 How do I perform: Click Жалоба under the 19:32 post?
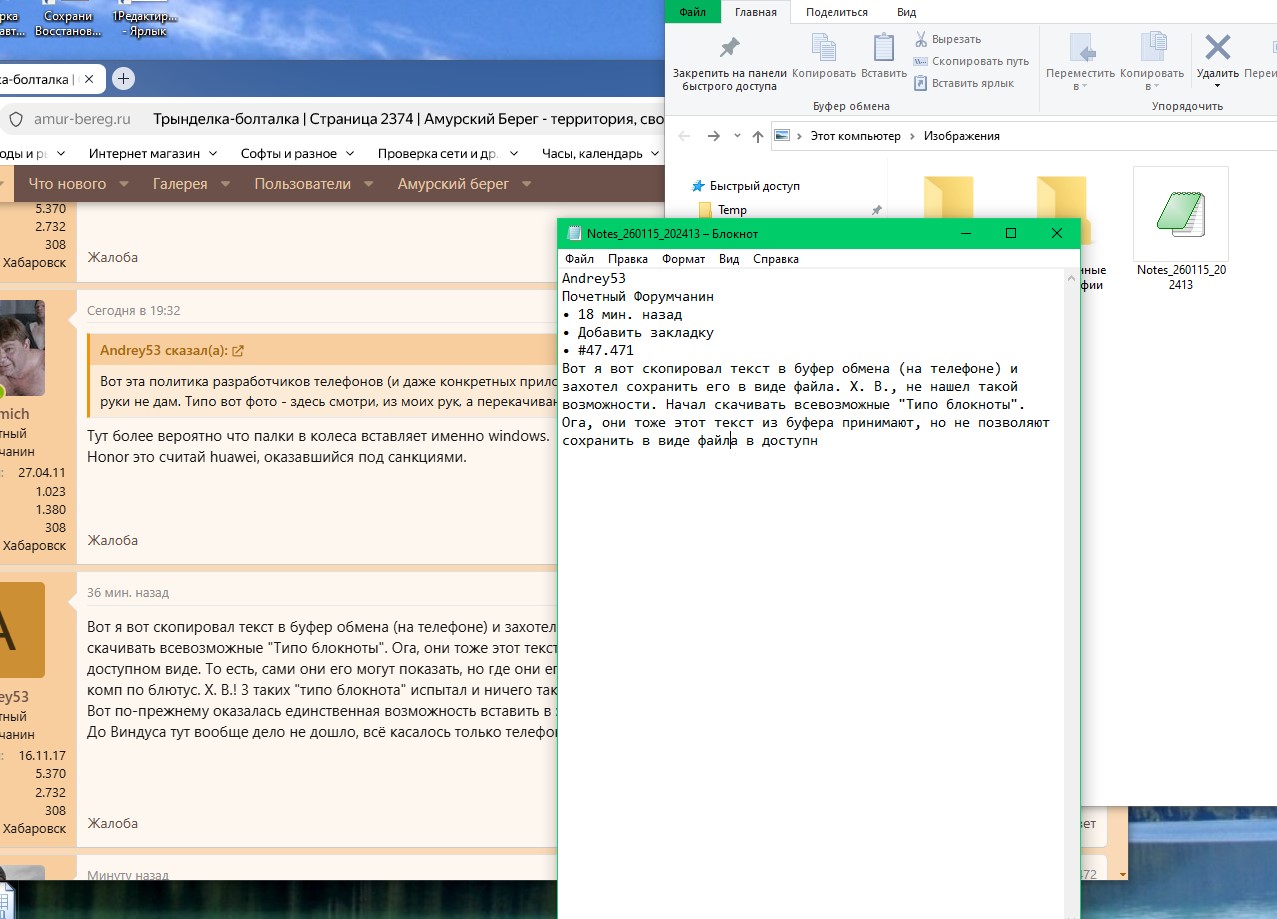click(112, 540)
